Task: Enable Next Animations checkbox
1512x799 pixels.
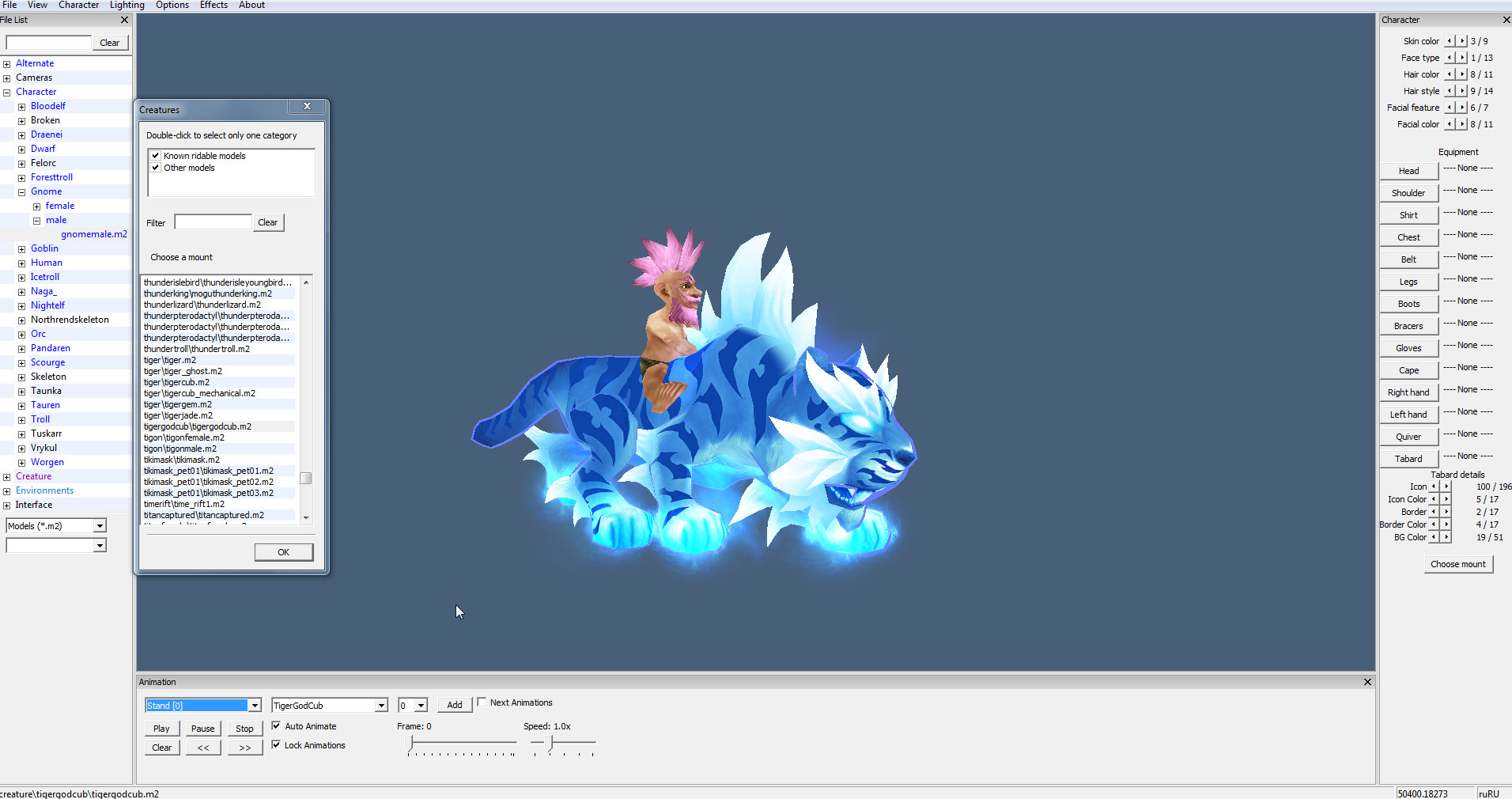Action: pyautogui.click(x=482, y=702)
